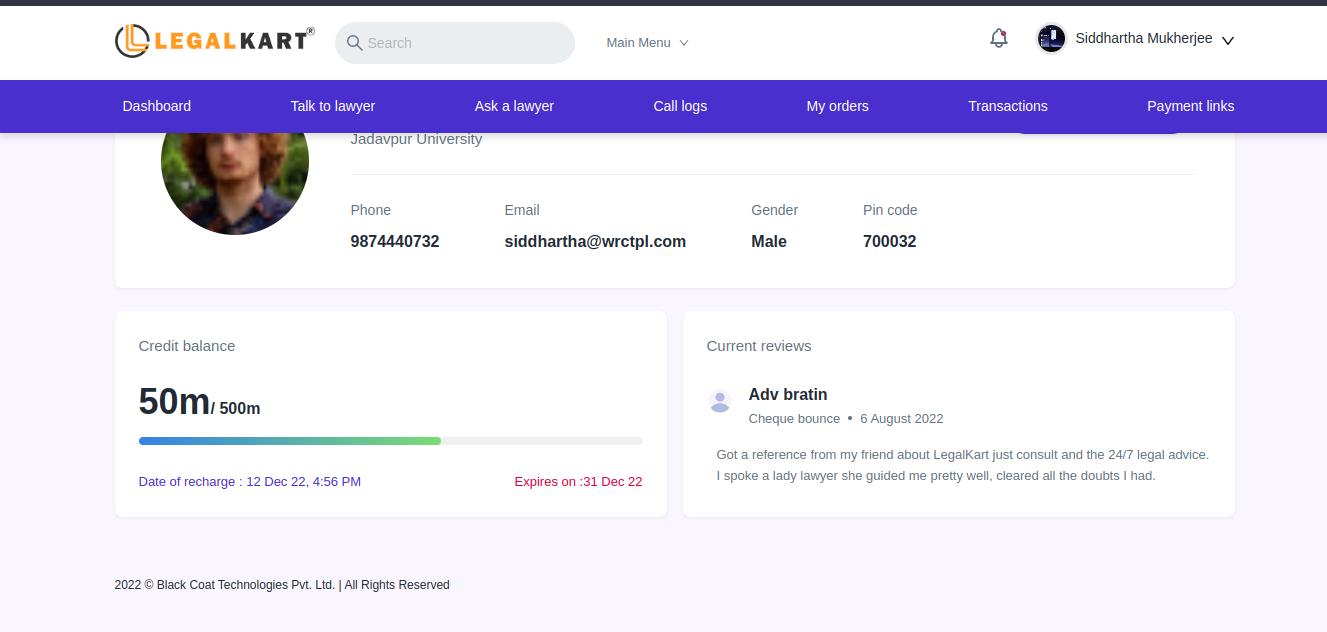Open the Talk to lawyer section
This screenshot has height=632, width=1327.
pos(333,106)
